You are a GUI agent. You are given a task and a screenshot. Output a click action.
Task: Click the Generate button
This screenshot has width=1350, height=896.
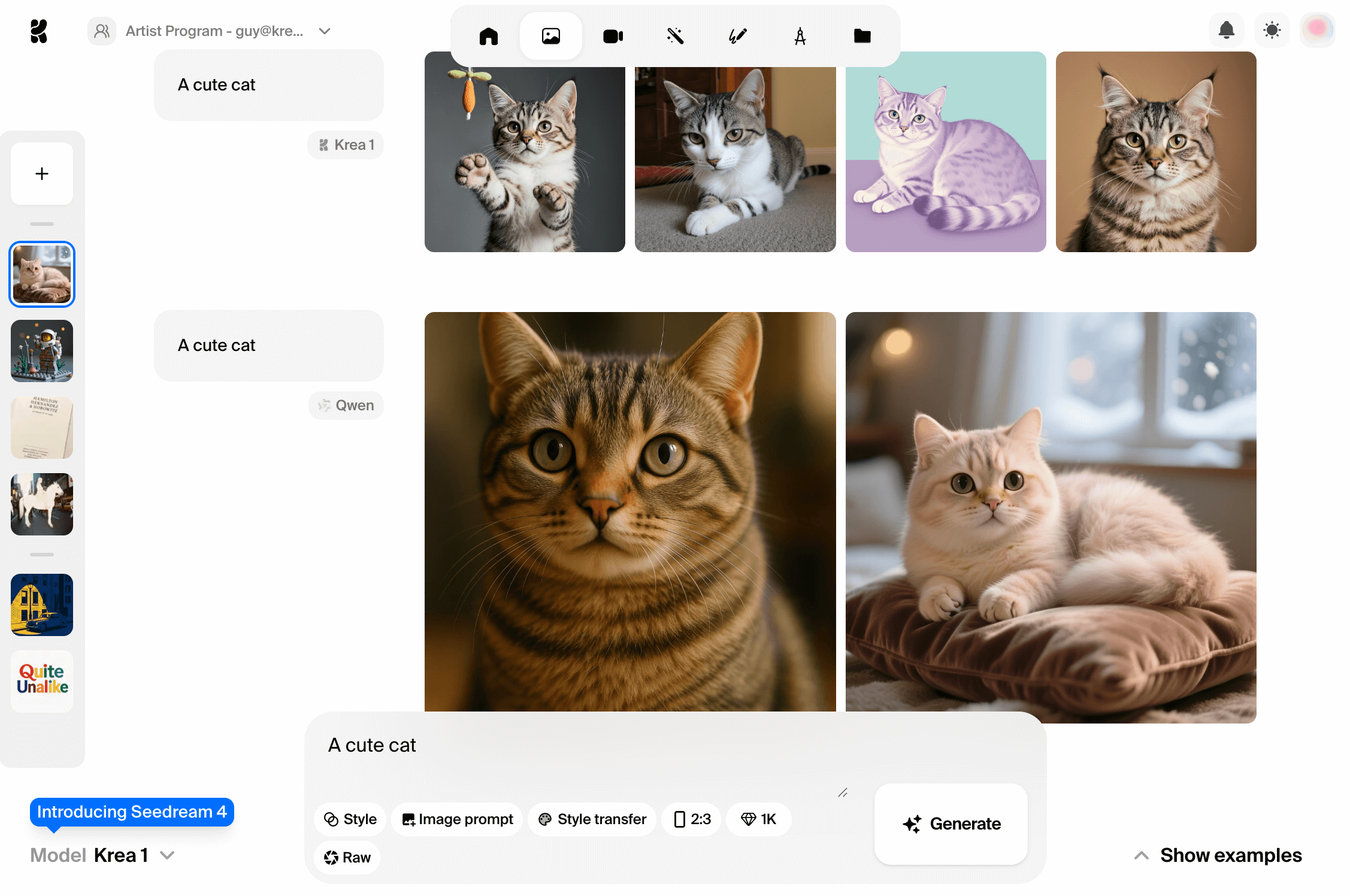(951, 824)
